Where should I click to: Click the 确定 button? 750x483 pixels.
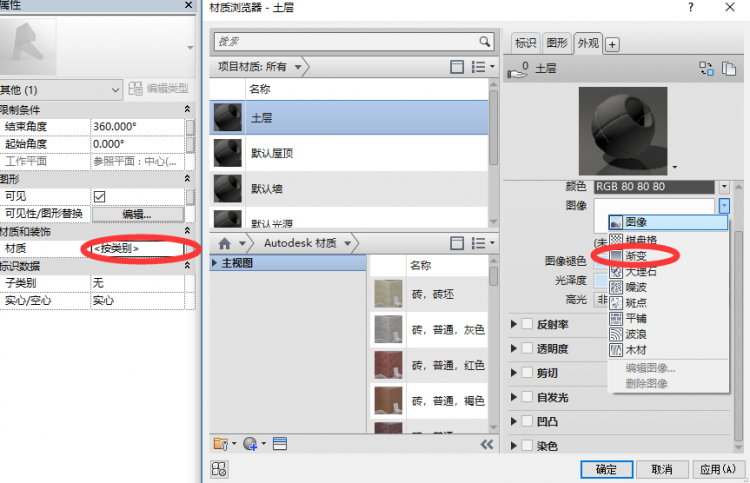(605, 469)
